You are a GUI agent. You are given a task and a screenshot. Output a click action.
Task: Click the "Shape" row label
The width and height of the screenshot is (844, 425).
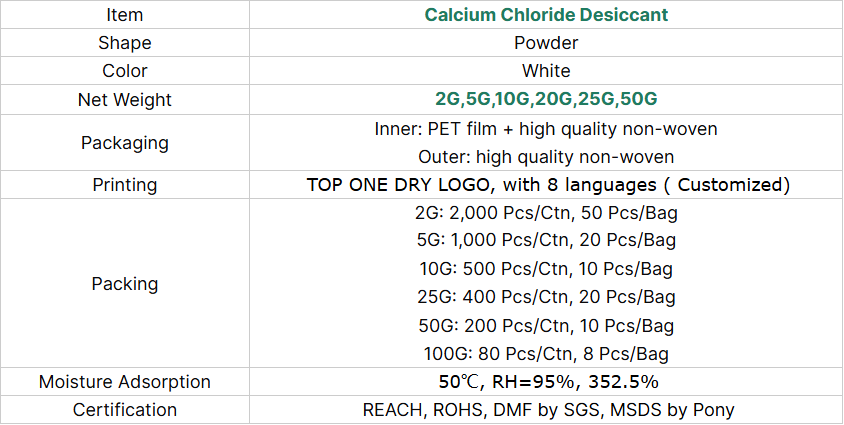coord(124,43)
